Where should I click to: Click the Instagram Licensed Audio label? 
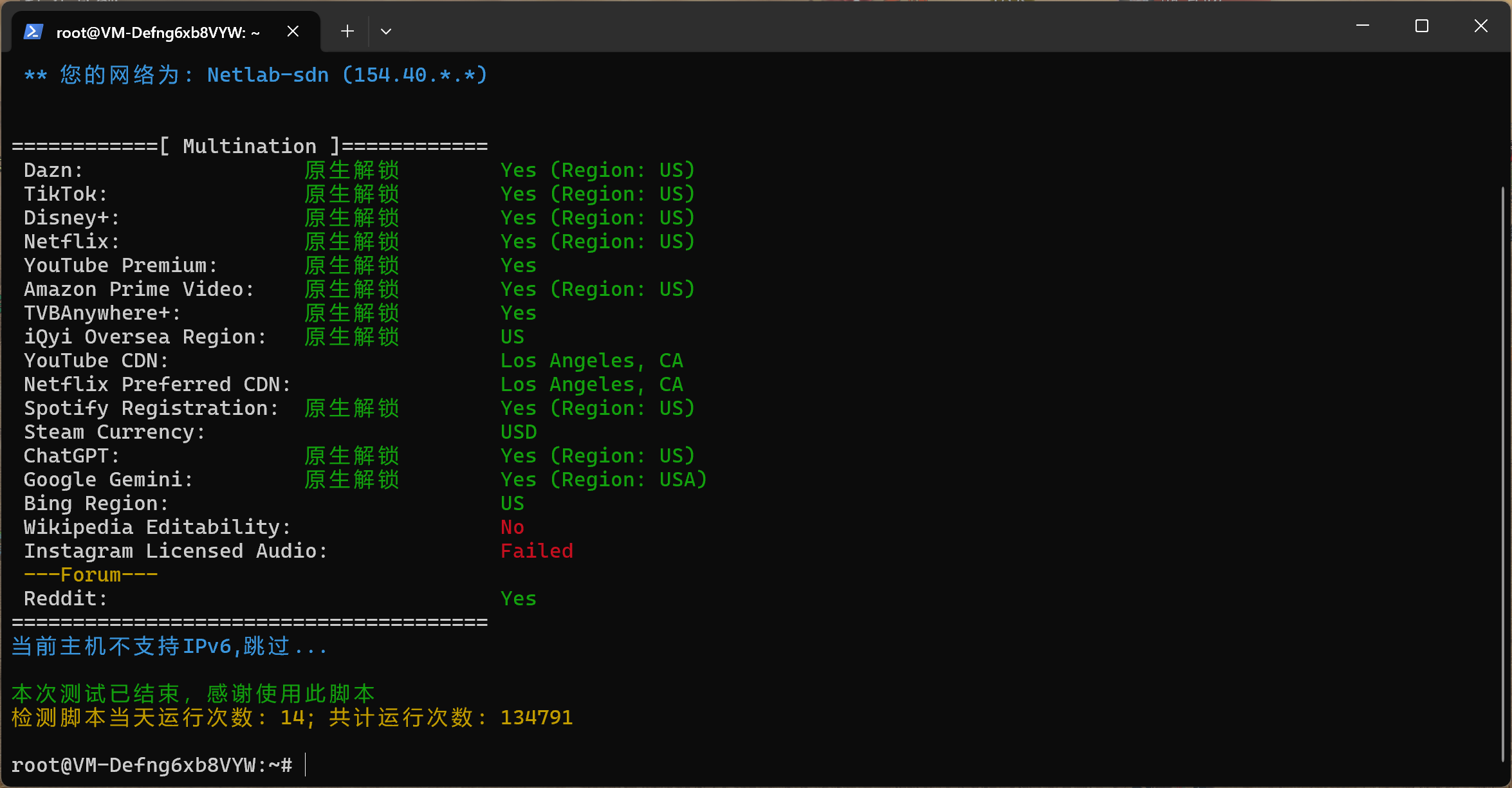click(176, 551)
